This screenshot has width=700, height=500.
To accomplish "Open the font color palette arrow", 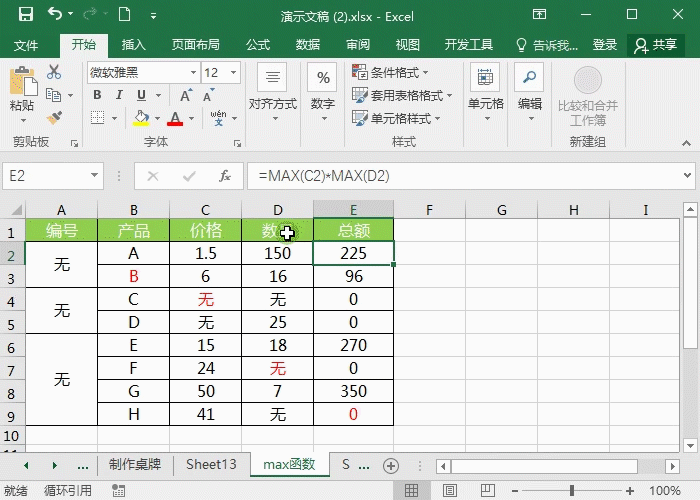I will [x=192, y=118].
